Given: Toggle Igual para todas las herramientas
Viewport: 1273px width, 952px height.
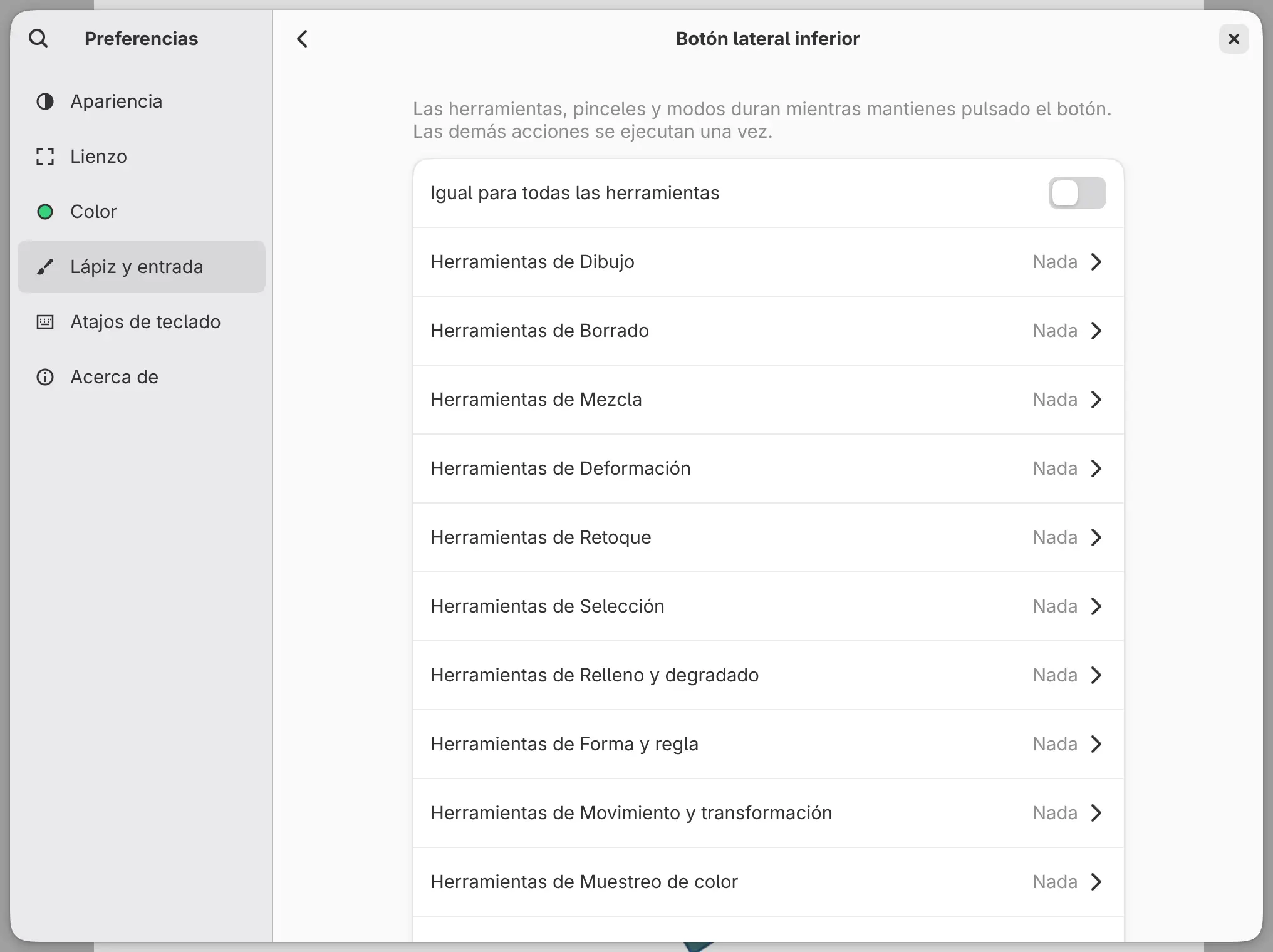Looking at the screenshot, I should 1077,193.
